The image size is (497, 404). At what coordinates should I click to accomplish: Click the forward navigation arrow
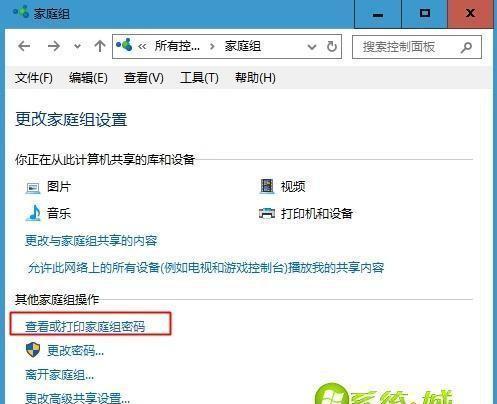[54, 46]
